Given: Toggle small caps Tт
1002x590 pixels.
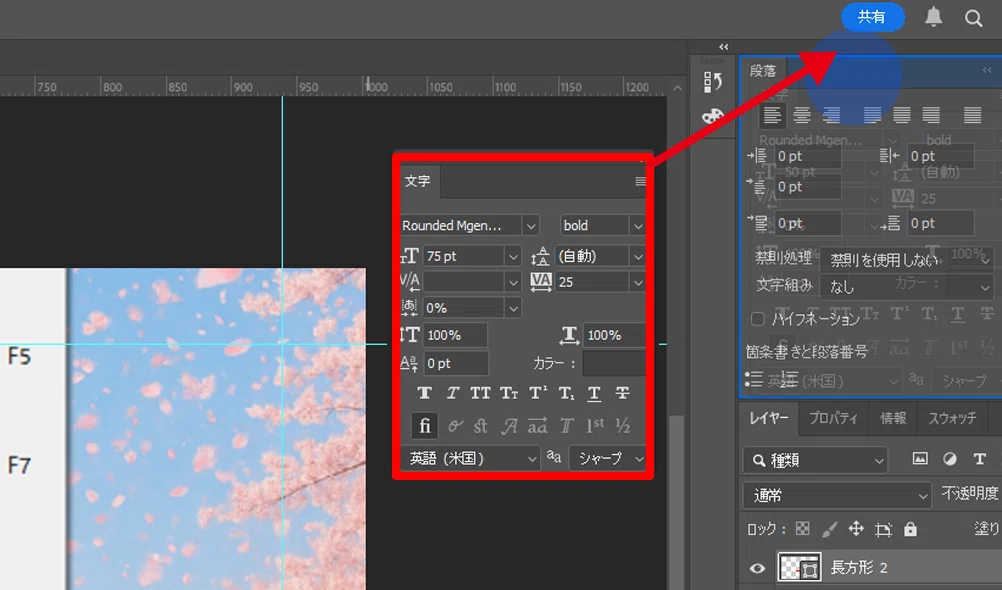Looking at the screenshot, I should click(509, 393).
